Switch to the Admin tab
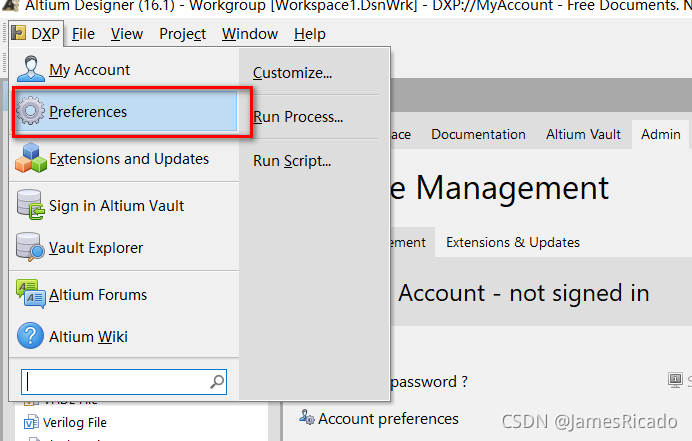692x441 pixels. (661, 134)
